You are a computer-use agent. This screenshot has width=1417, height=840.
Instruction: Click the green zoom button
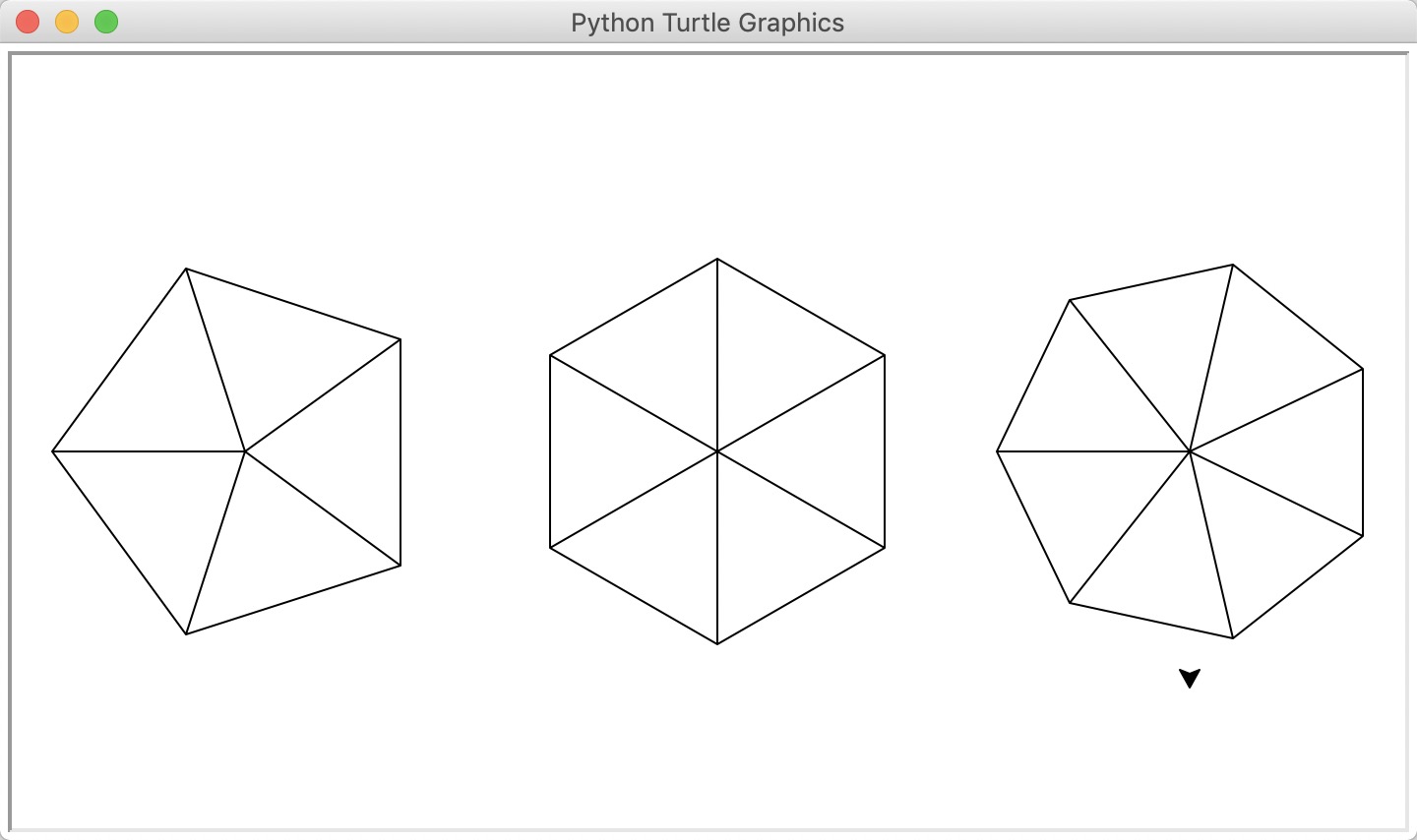pos(106,21)
